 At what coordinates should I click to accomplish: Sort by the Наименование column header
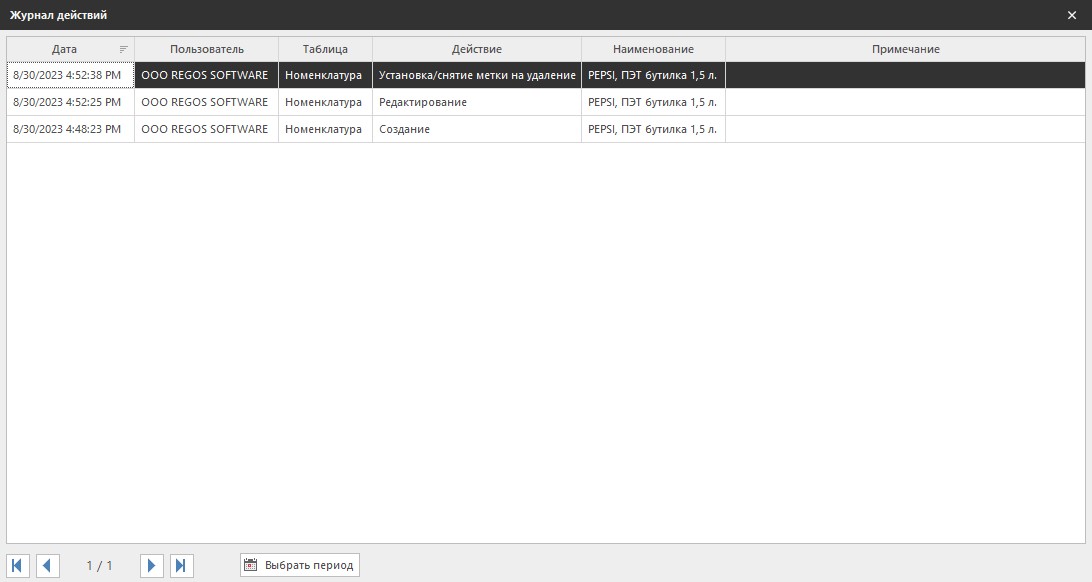coord(653,49)
